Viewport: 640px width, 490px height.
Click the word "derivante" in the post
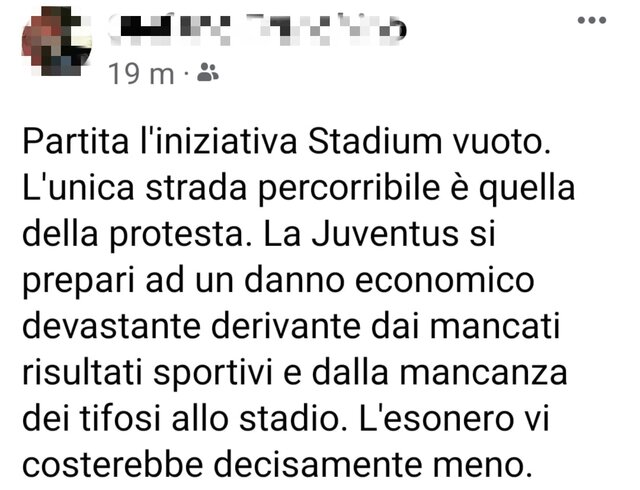tap(286, 327)
